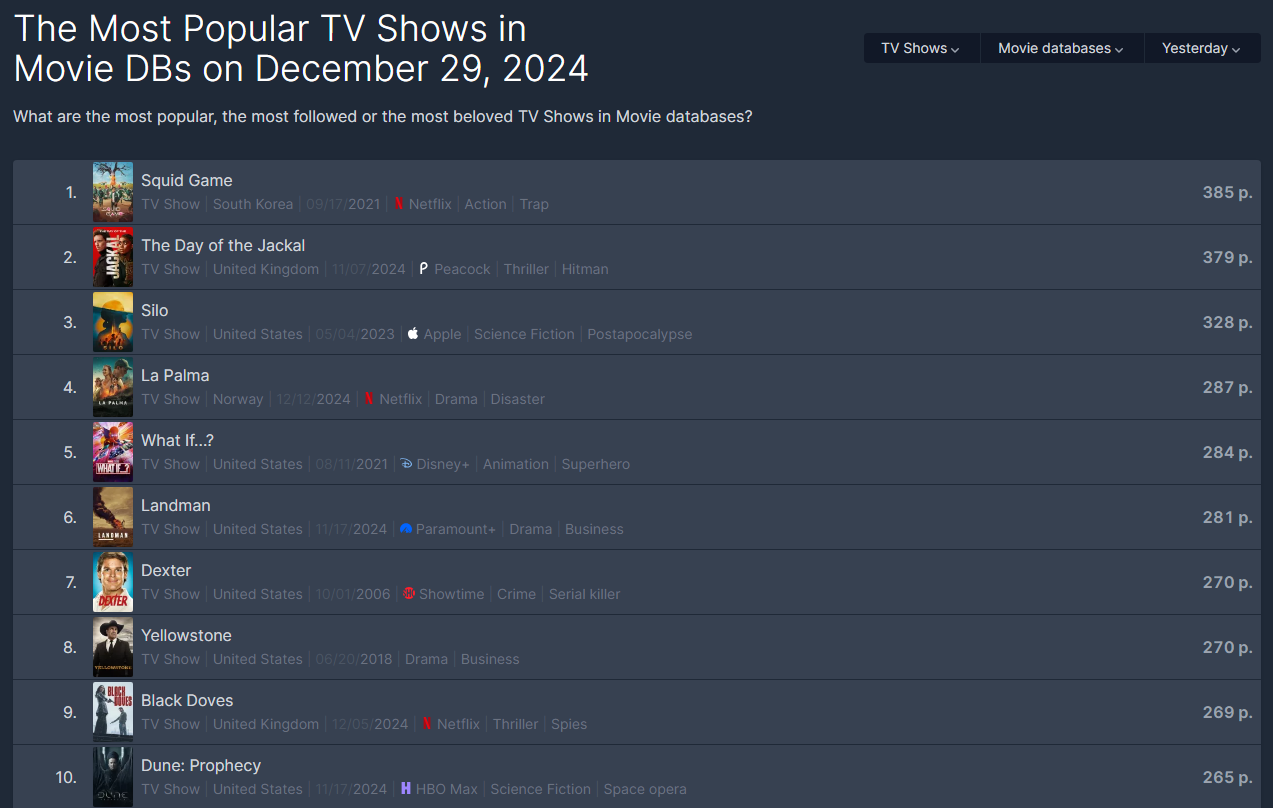Image resolution: width=1273 pixels, height=808 pixels.
Task: Open the La Palma title link
Action: [175, 375]
